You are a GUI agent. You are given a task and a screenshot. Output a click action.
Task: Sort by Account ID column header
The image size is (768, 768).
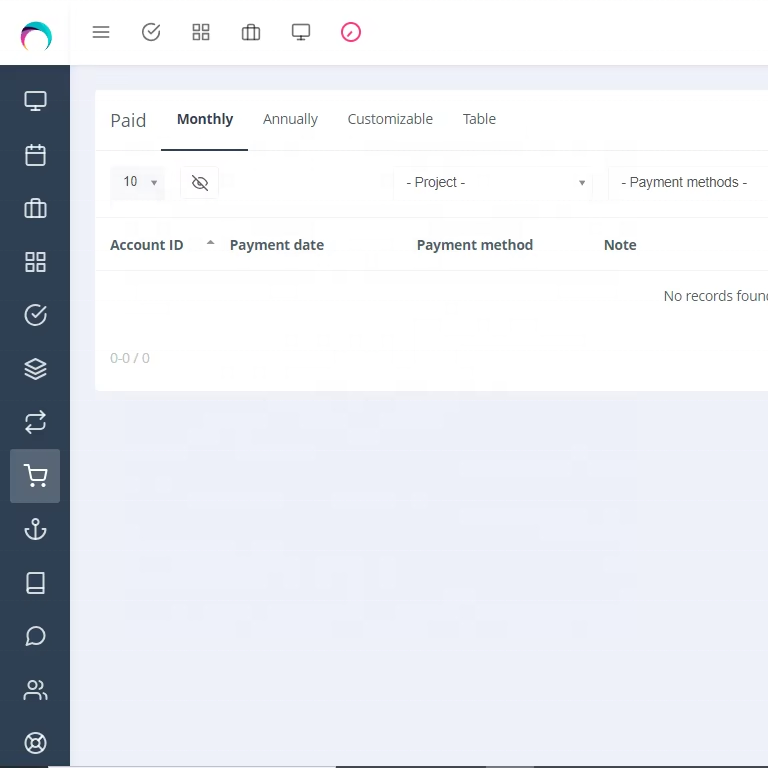coord(147,245)
